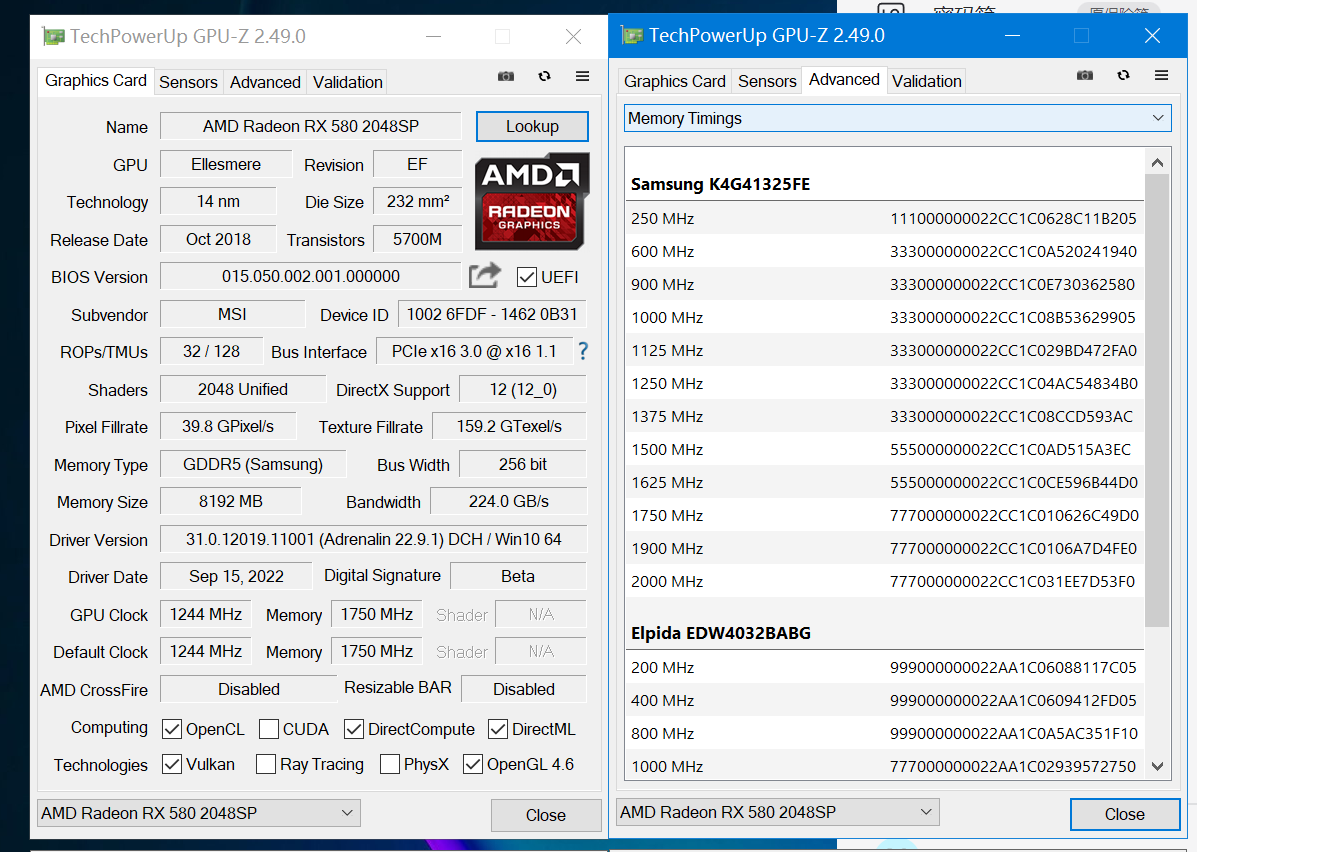Viewport: 1320px width, 852px height.
Task: Click the Release Date Oct 2018 value
Action: 218,239
